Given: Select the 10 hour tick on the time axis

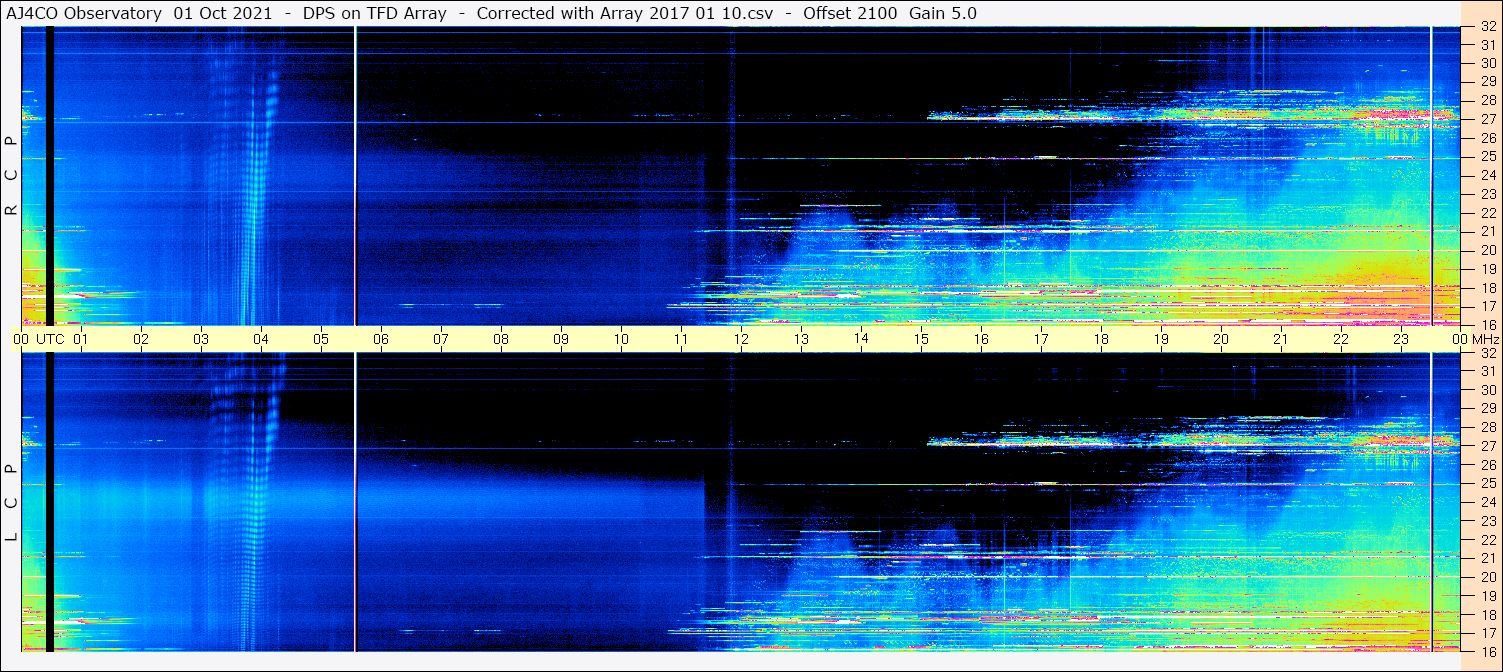Looking at the screenshot, I should (621, 339).
